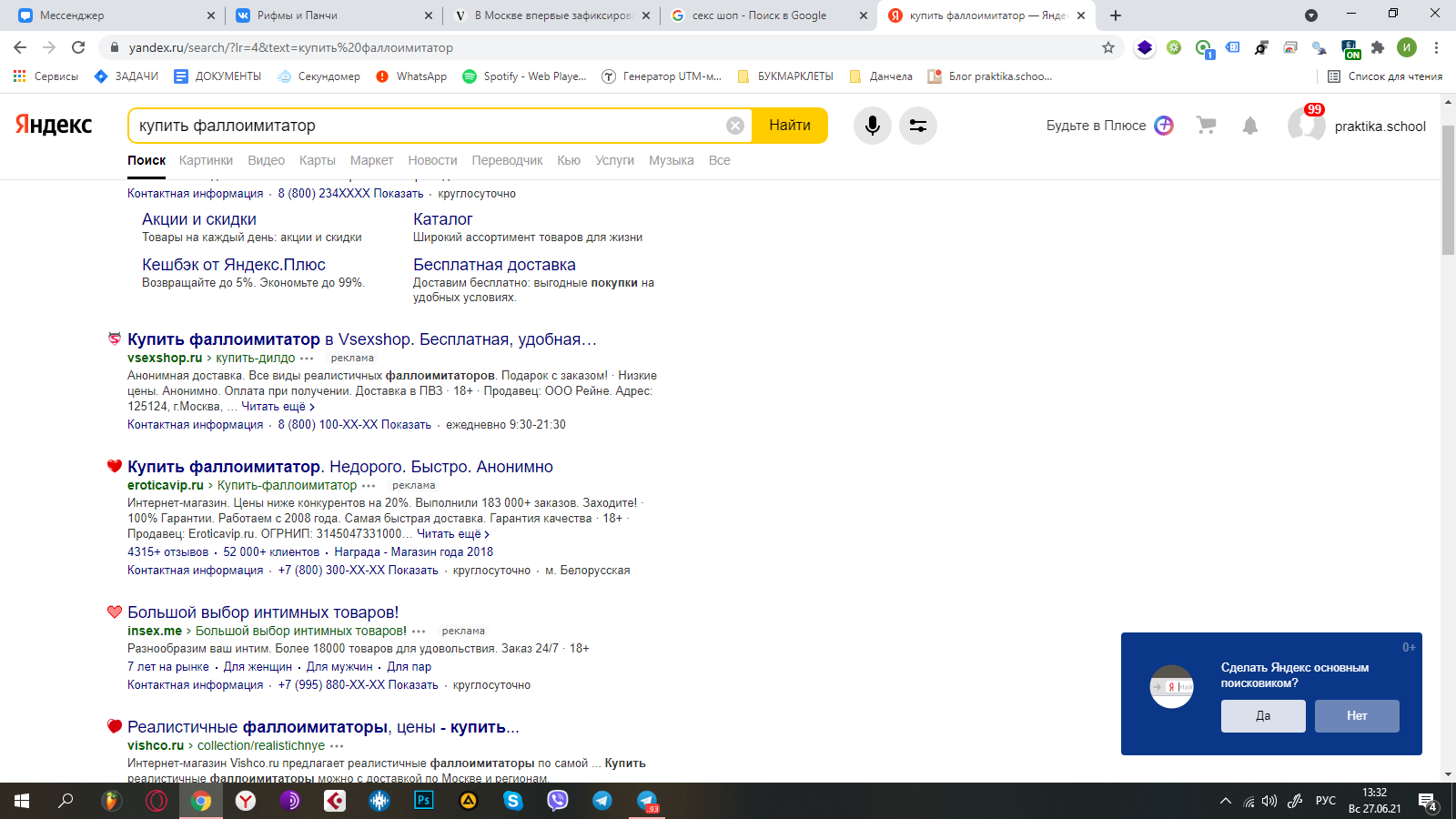The image size is (1456, 819).
Task: Switch to the Картинки tab
Action: [206, 160]
